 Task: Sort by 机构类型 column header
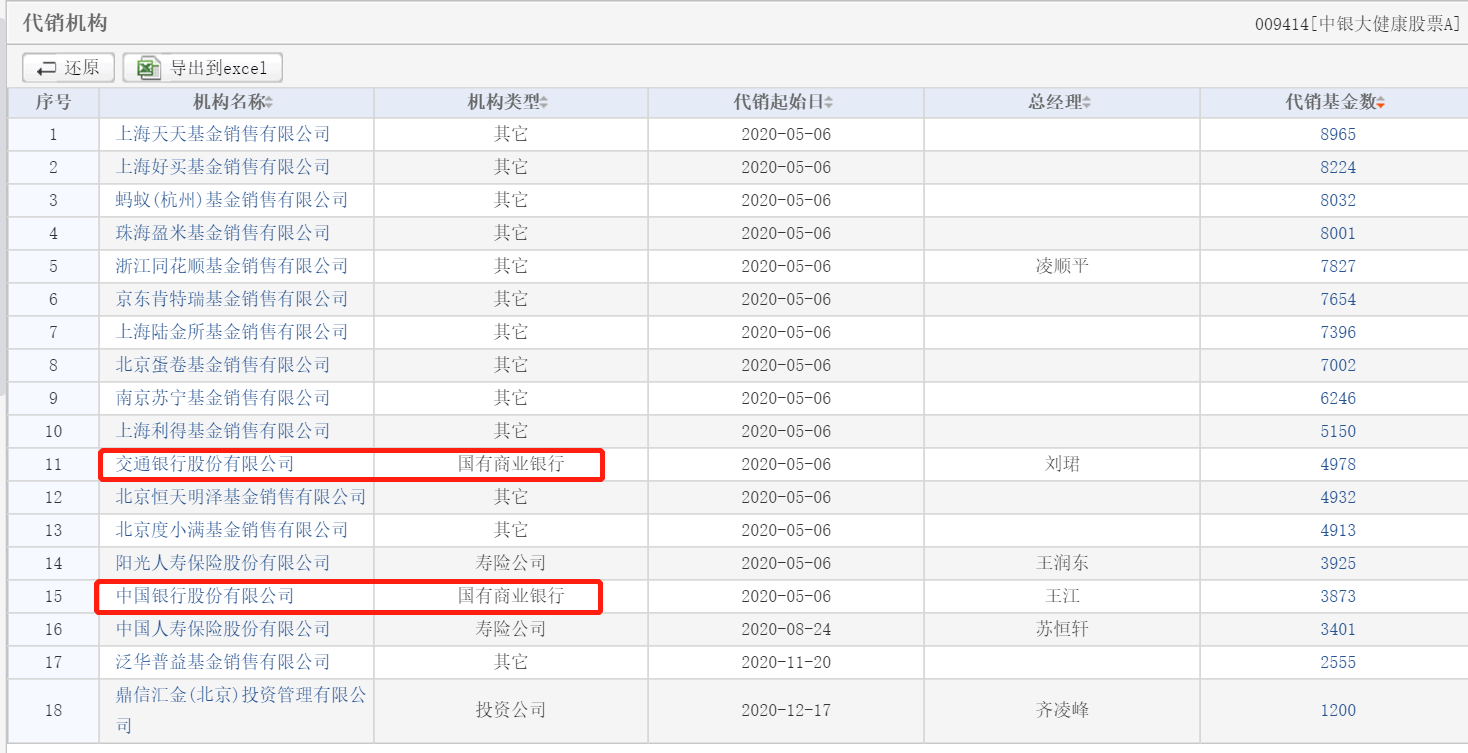[508, 102]
